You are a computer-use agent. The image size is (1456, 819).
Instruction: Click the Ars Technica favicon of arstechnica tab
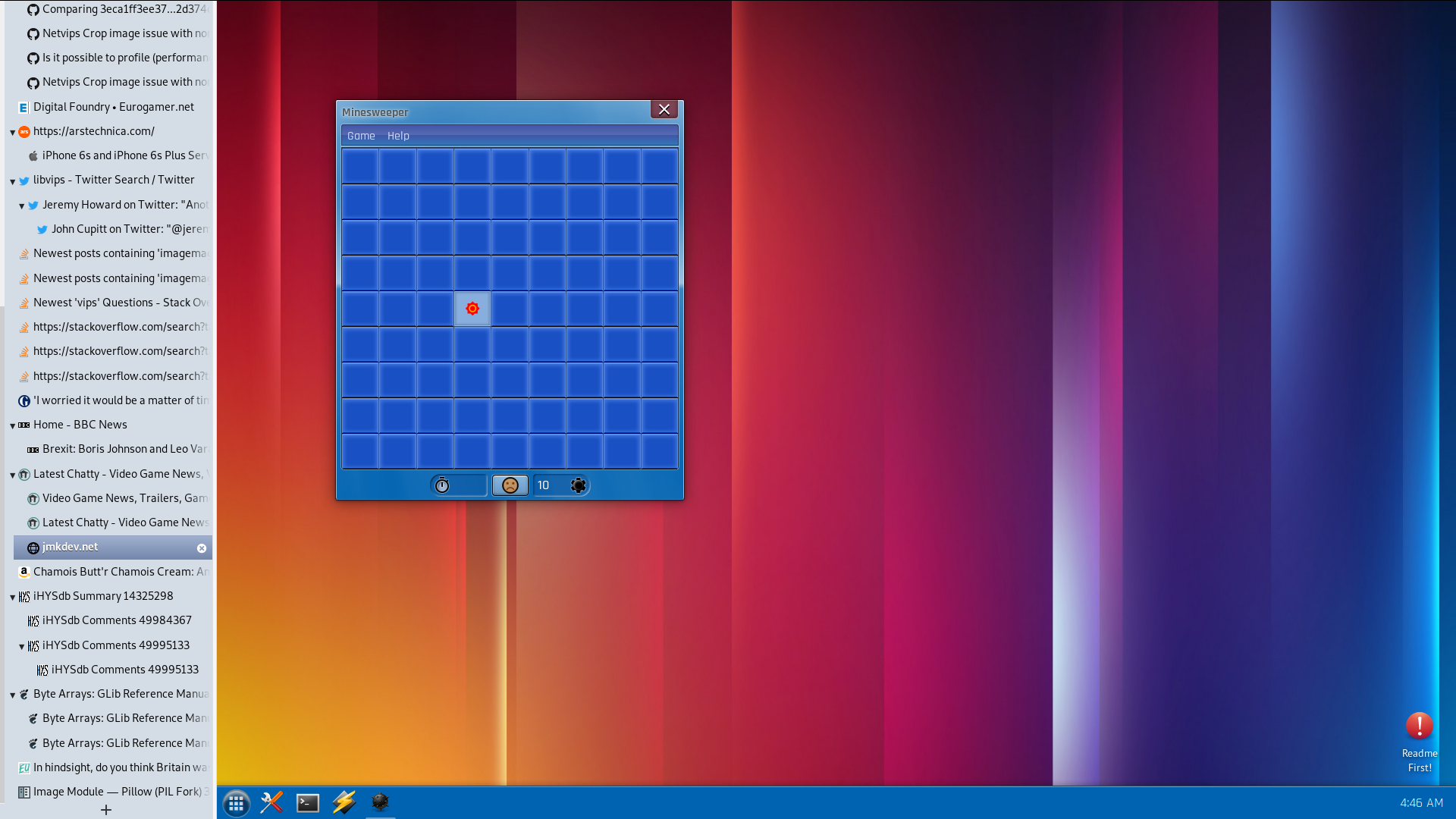coord(24,131)
